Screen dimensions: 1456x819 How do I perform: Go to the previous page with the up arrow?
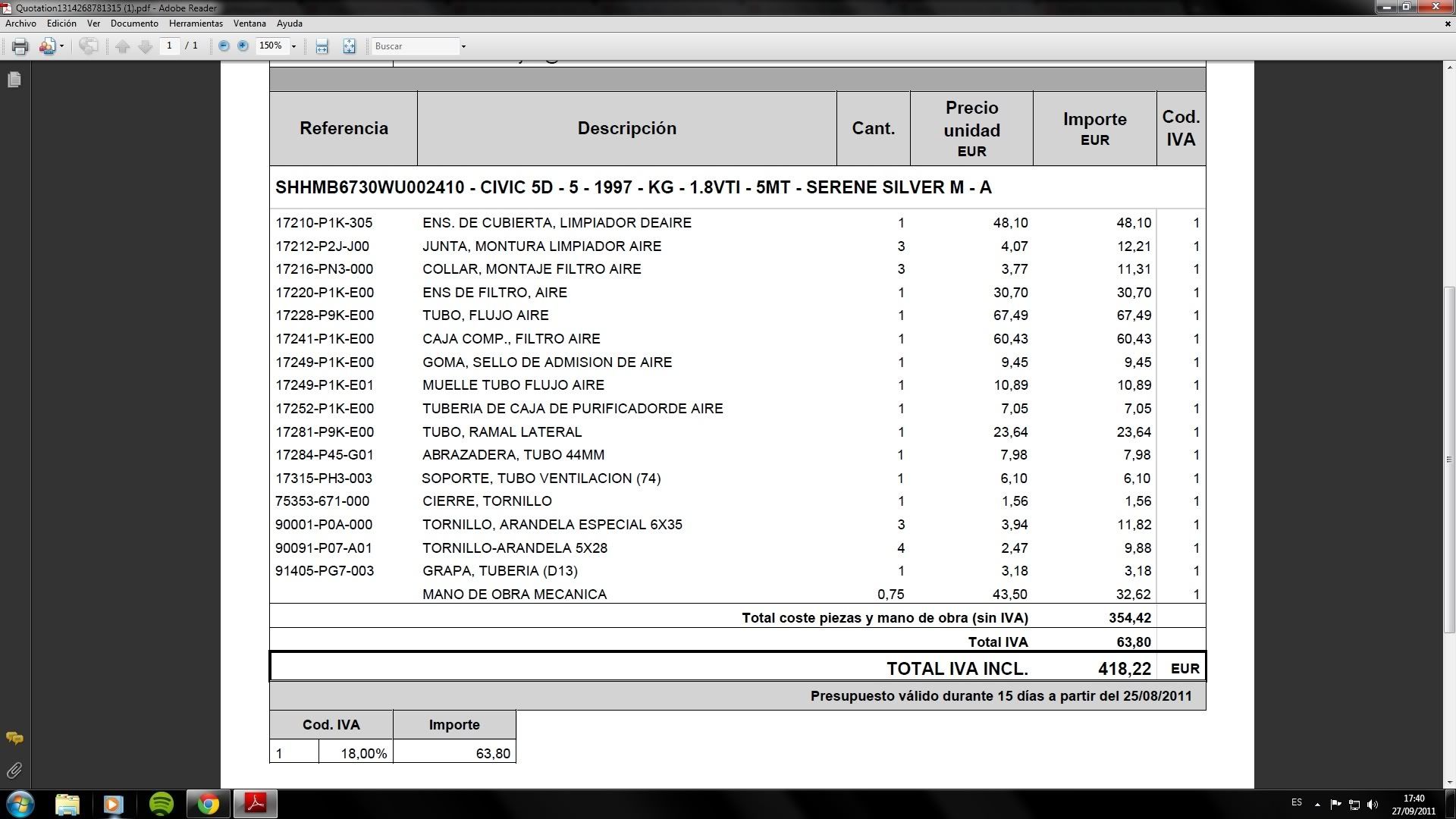[x=123, y=46]
